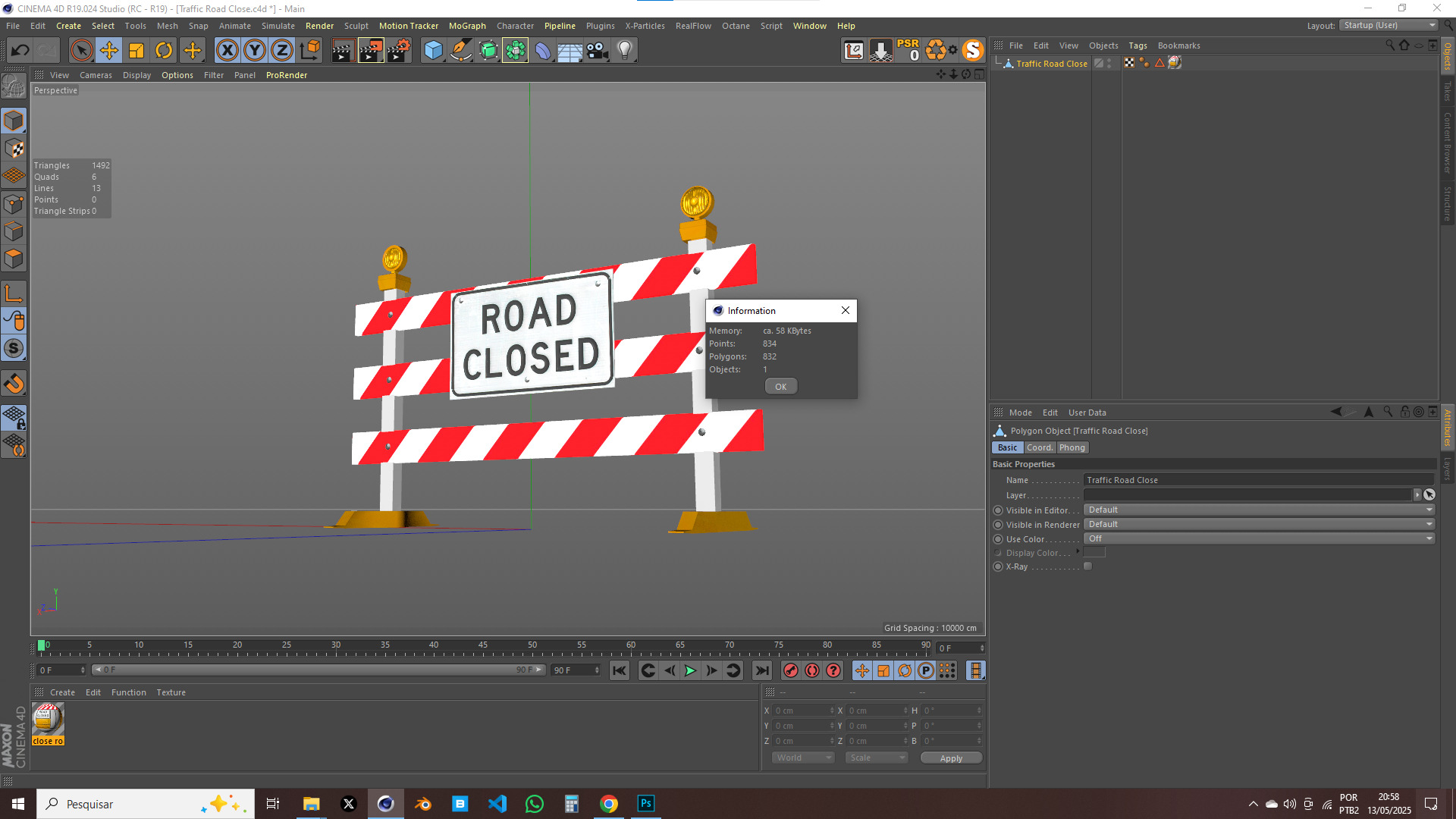Image resolution: width=1456 pixels, height=819 pixels.
Task: Open World coordinate mode dropdown
Action: [x=803, y=758]
